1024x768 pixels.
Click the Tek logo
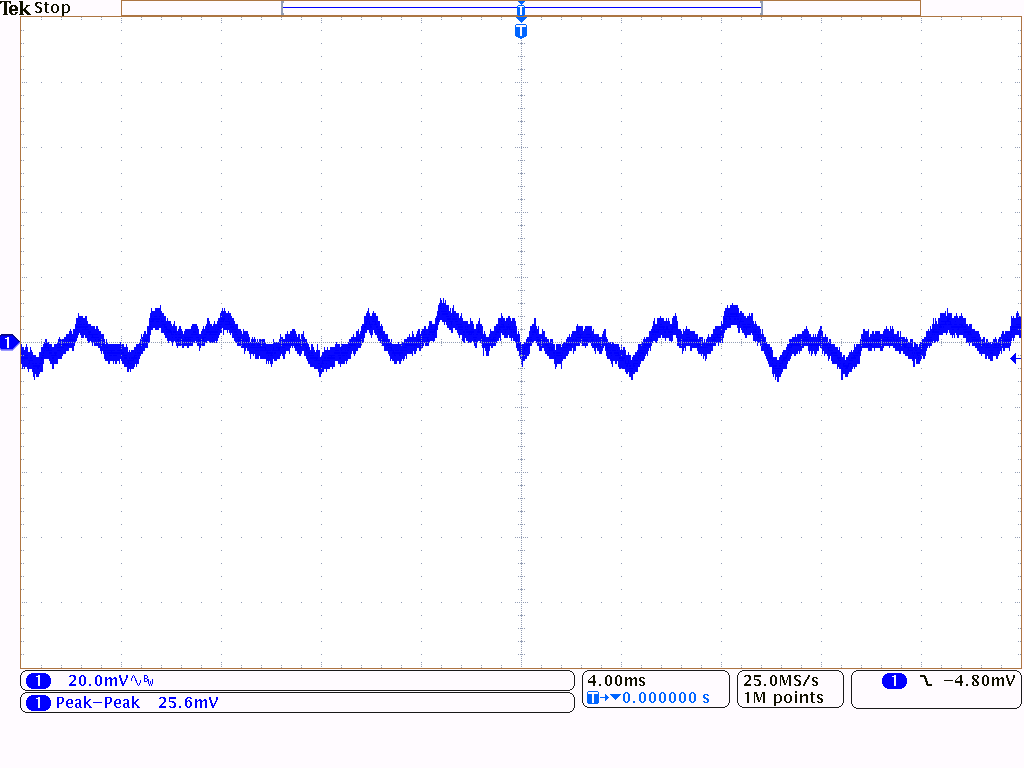pyautogui.click(x=14, y=8)
